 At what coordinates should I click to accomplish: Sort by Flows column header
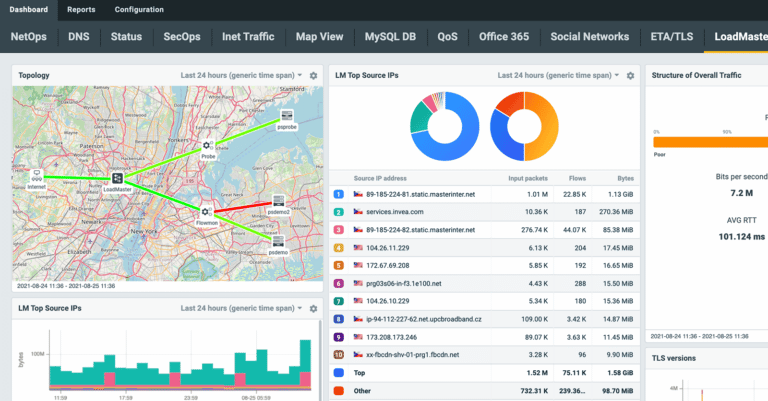coord(577,178)
